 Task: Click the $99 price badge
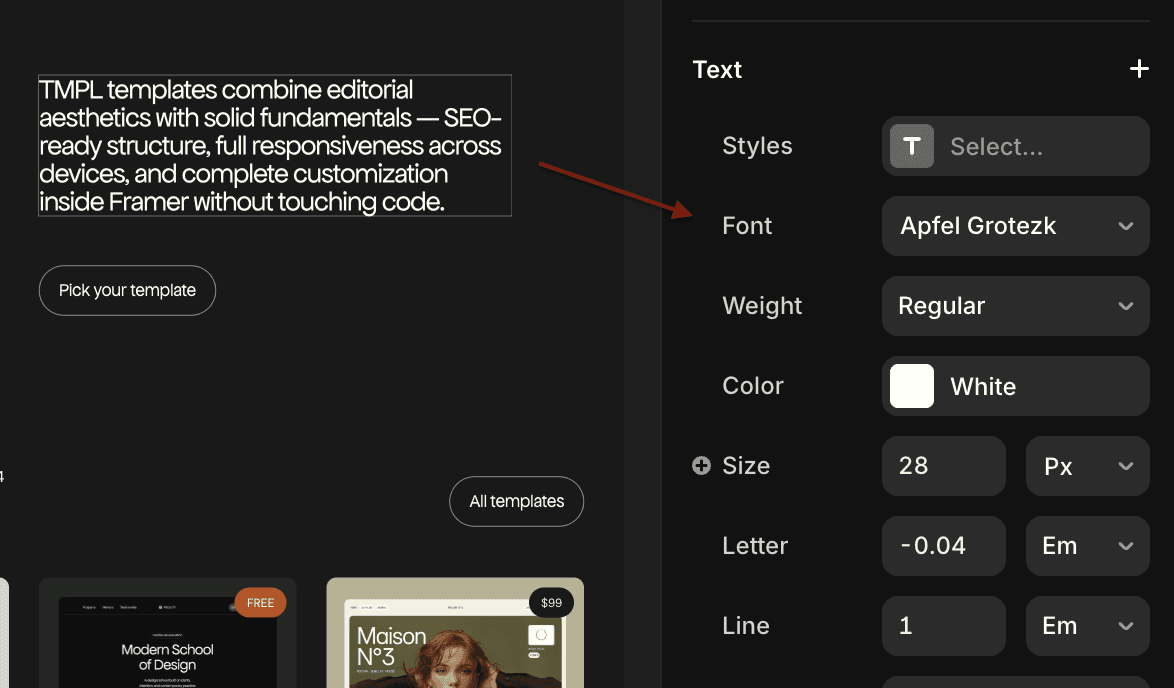pyautogui.click(x=551, y=603)
